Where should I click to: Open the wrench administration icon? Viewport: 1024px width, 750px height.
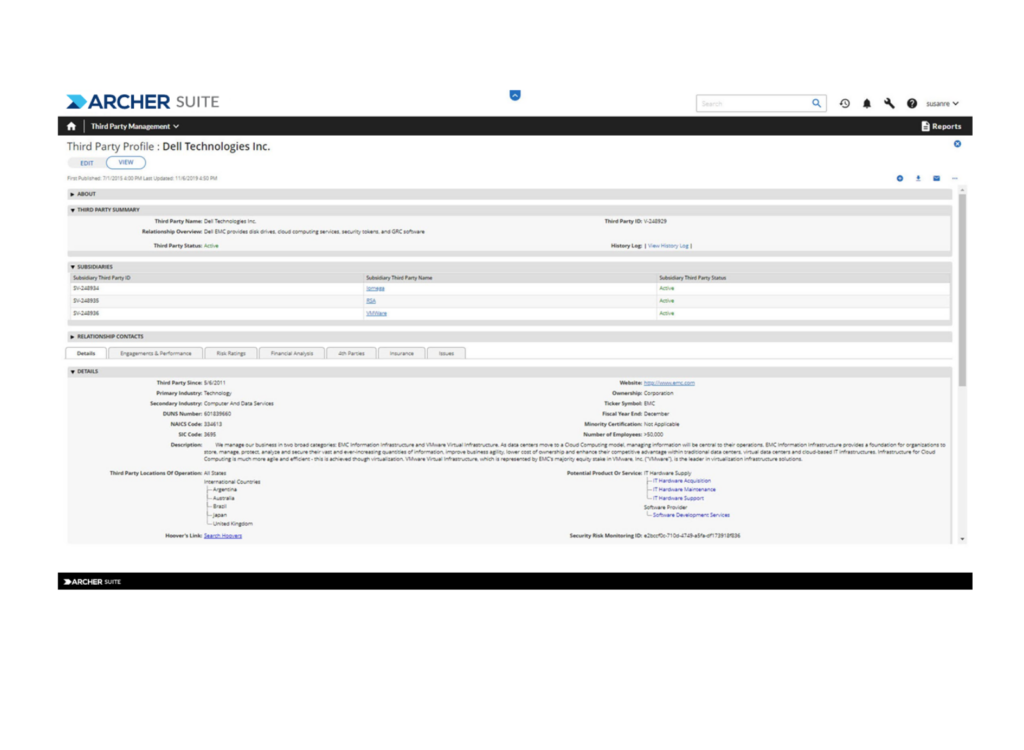889,103
